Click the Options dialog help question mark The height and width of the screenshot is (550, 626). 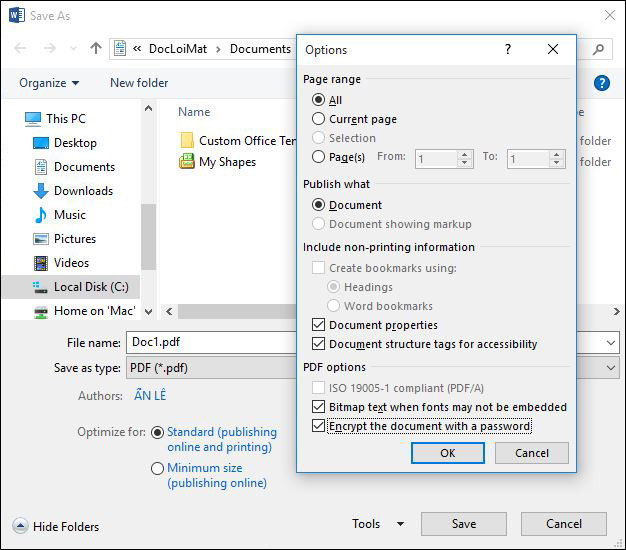click(x=507, y=49)
